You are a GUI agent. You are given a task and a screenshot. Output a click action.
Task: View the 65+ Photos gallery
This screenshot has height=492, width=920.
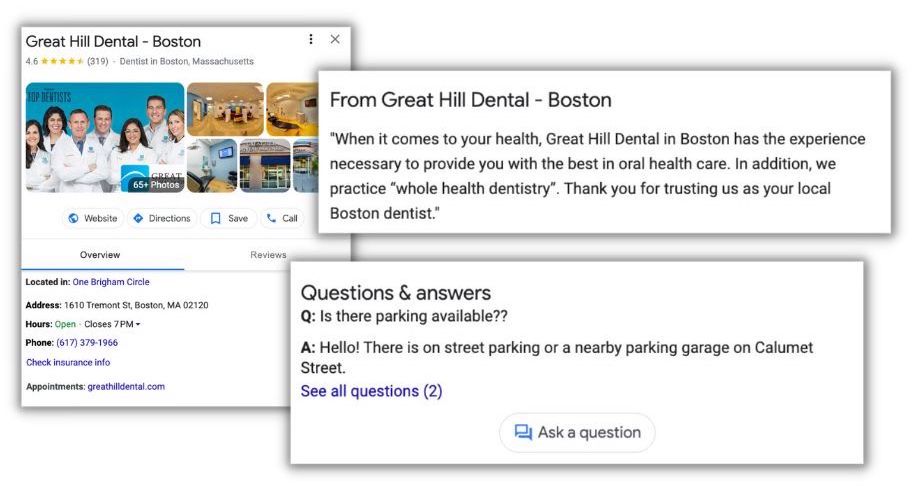tap(155, 184)
